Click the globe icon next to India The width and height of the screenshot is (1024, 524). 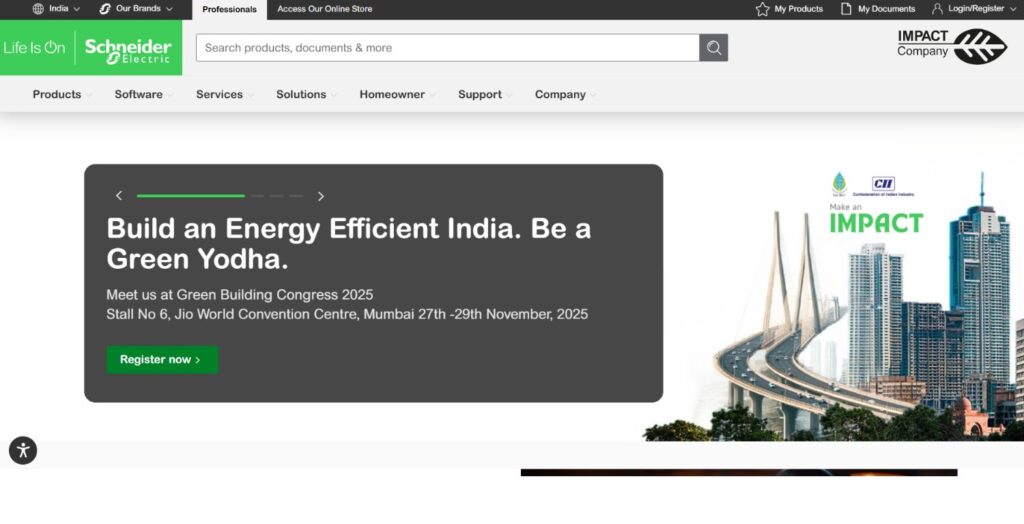click(x=38, y=9)
